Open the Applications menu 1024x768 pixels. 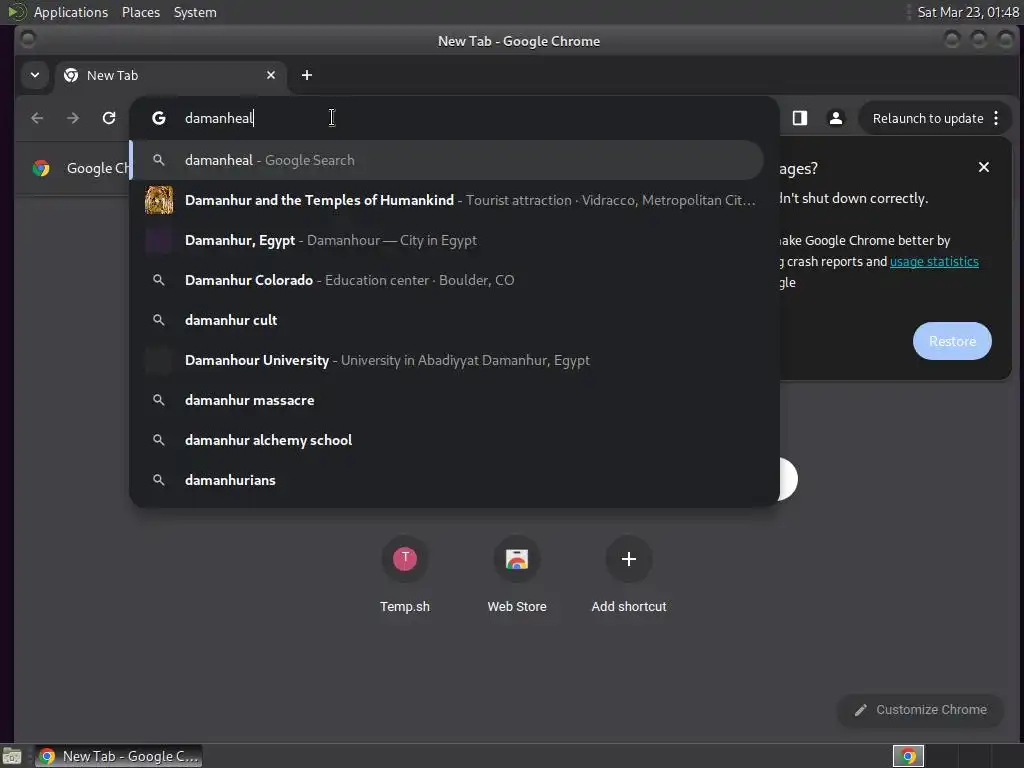[71, 12]
